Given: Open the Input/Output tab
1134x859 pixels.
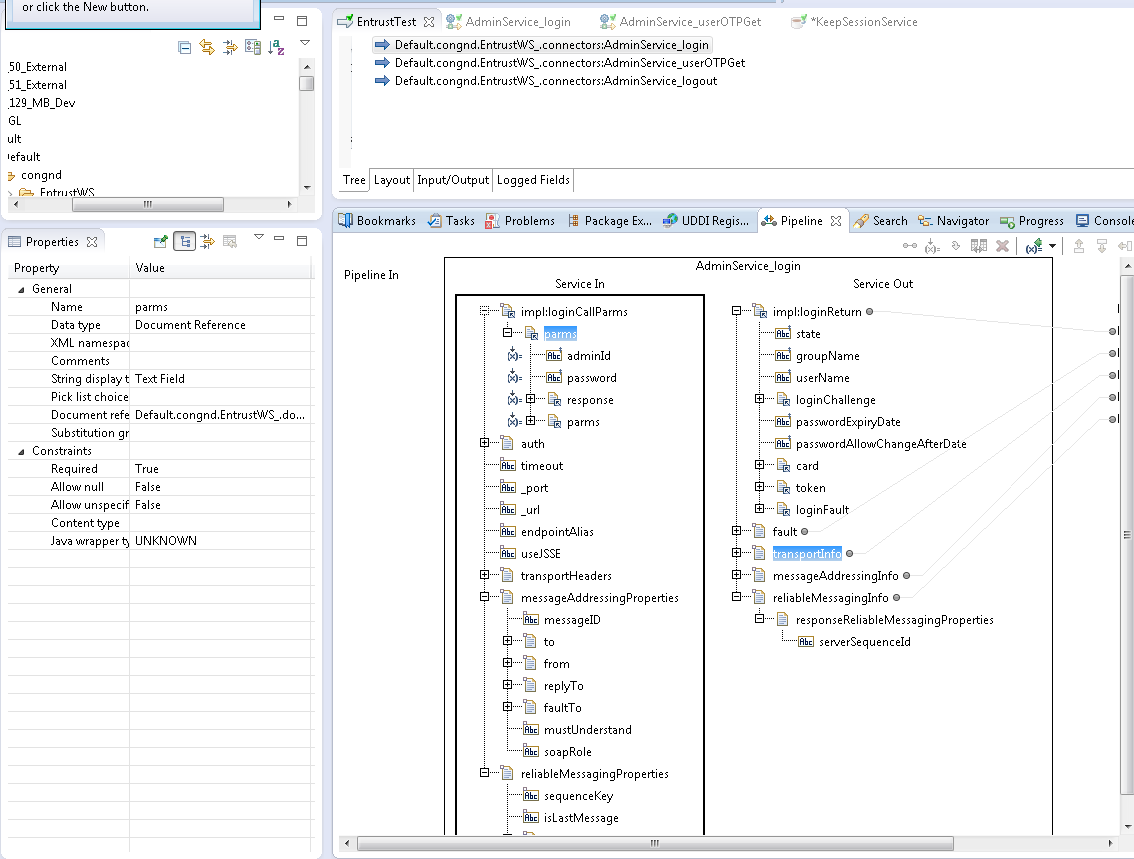Looking at the screenshot, I should [453, 180].
